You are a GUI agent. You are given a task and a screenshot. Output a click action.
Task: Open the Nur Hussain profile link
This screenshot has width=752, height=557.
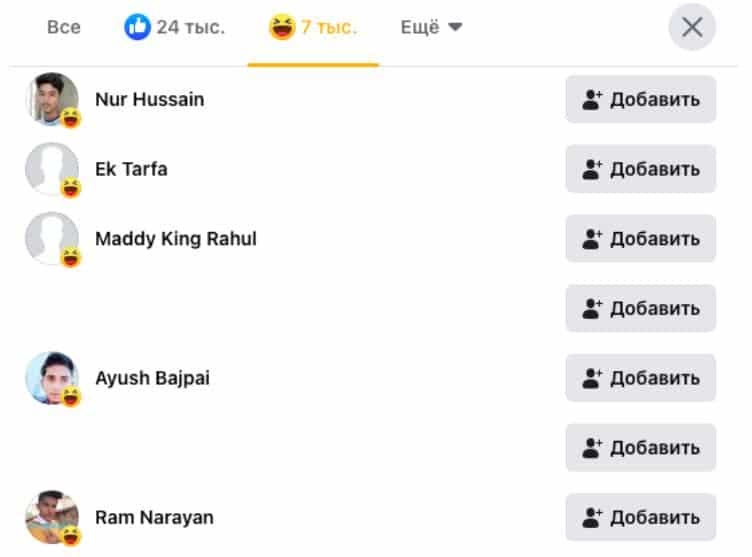pos(149,99)
